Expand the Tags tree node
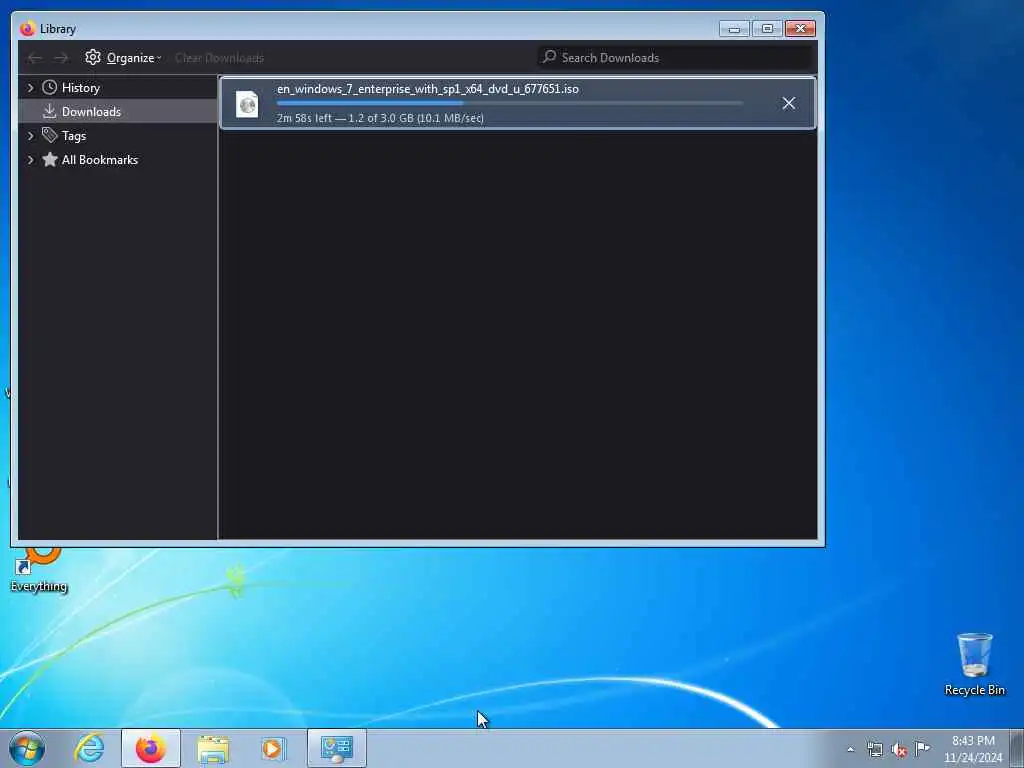This screenshot has height=768, width=1024. [30, 136]
